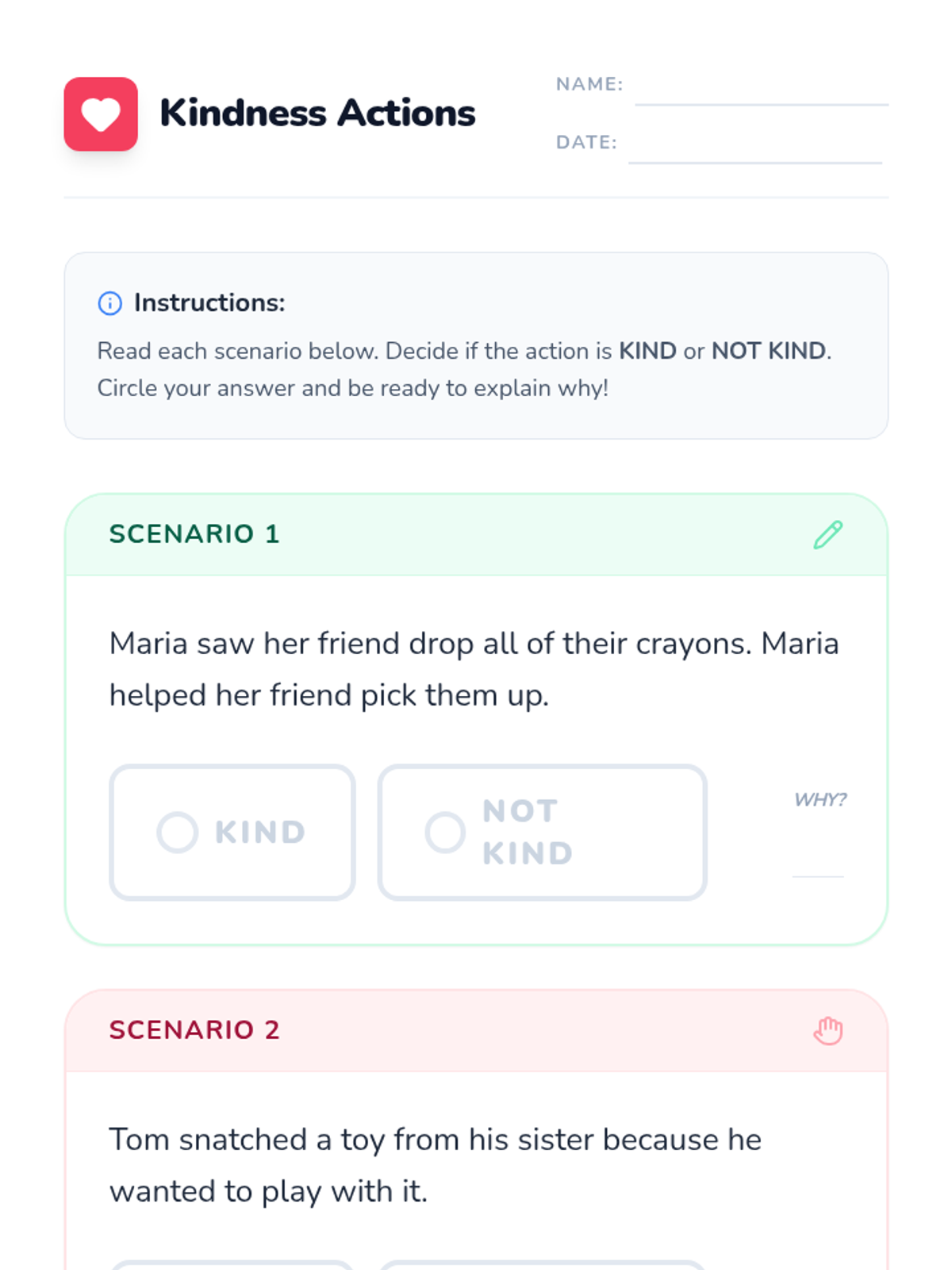Click the Instructions heading
This screenshot has height=1270, width=952.
point(209,302)
